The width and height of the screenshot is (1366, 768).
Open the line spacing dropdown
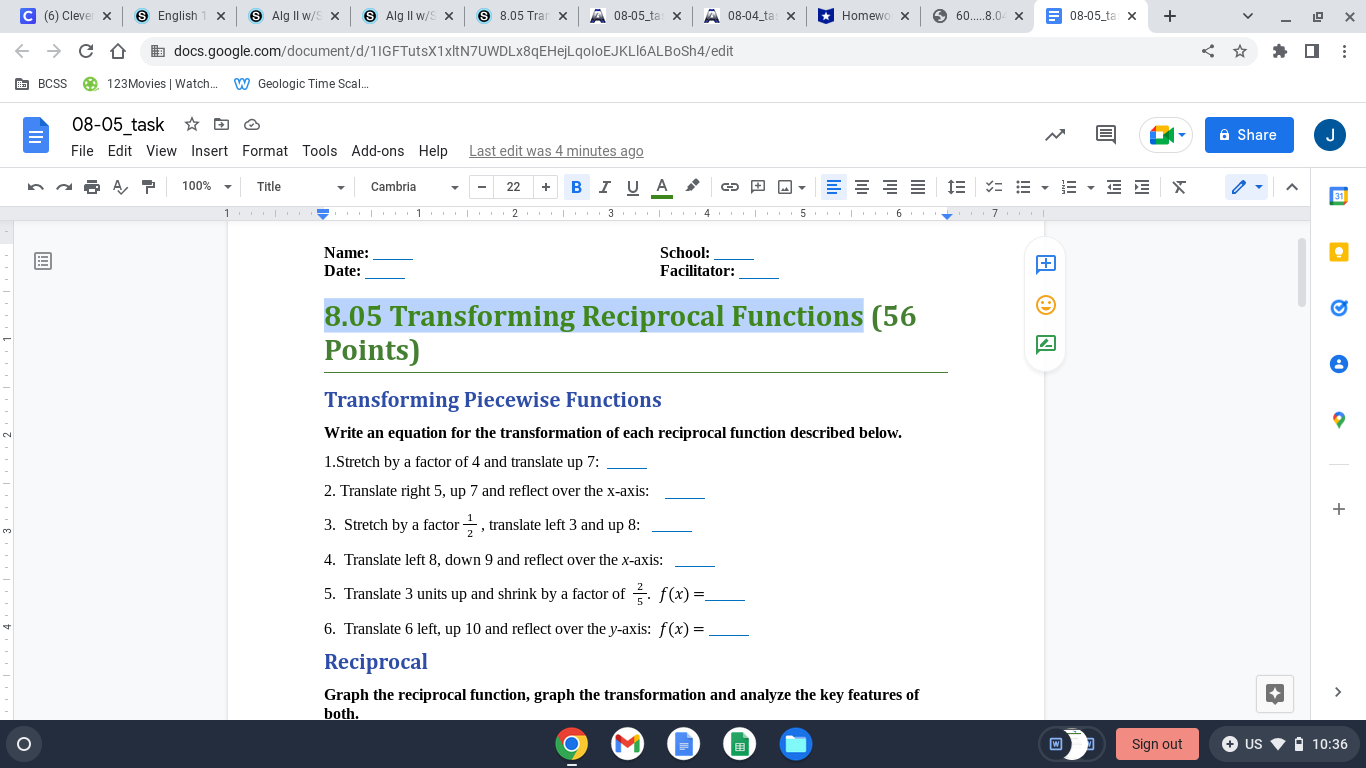tap(956, 187)
